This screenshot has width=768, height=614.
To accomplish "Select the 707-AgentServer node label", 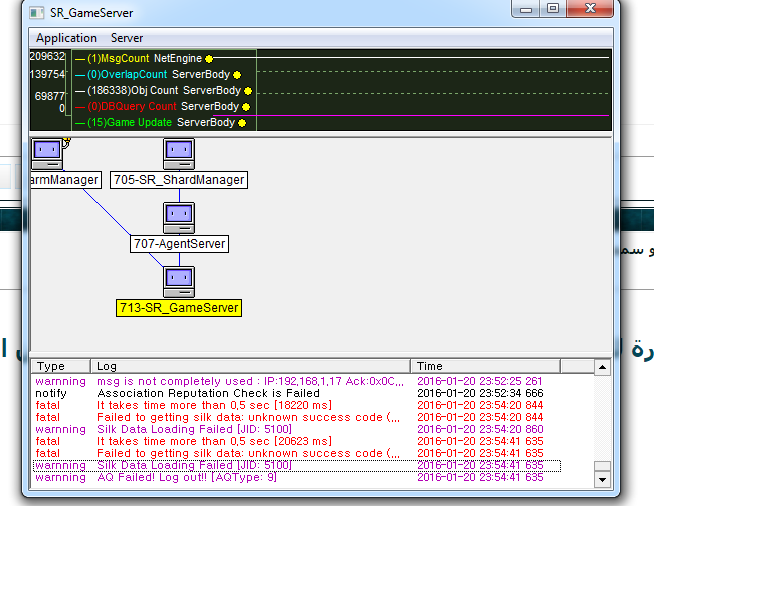I will coord(179,244).
